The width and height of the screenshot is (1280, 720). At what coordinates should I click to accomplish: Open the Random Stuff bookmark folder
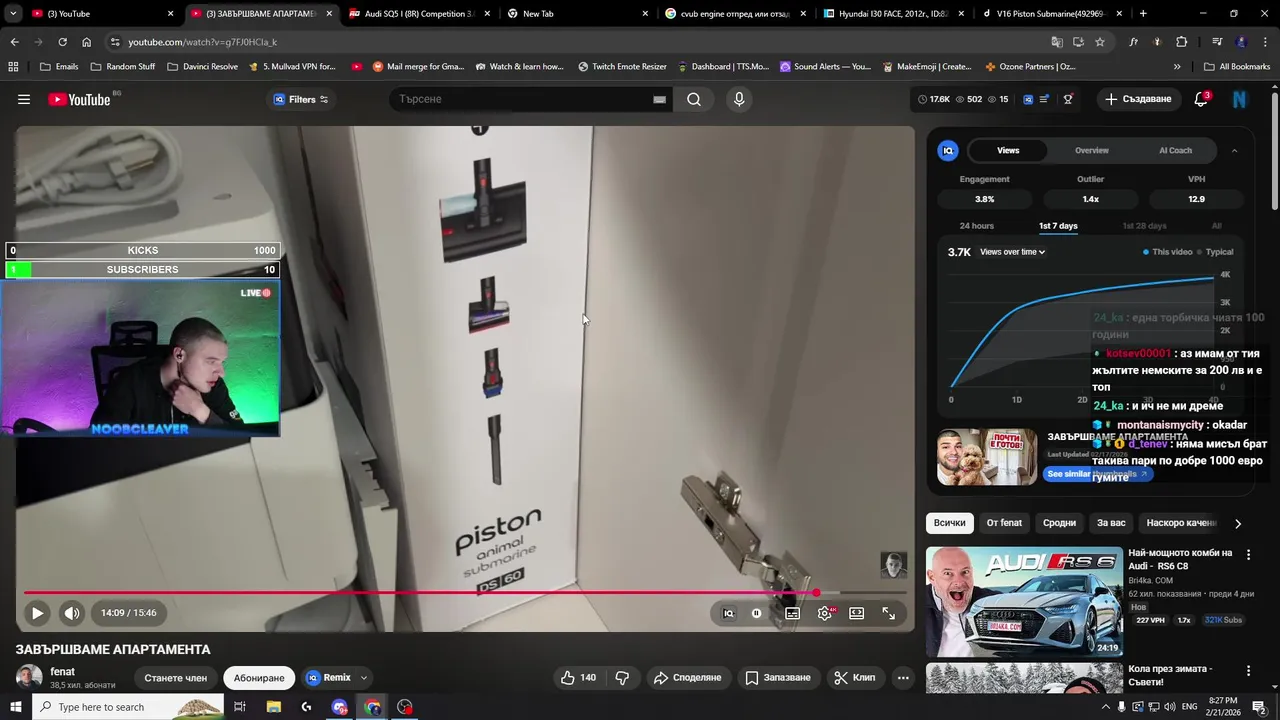[x=123, y=66]
